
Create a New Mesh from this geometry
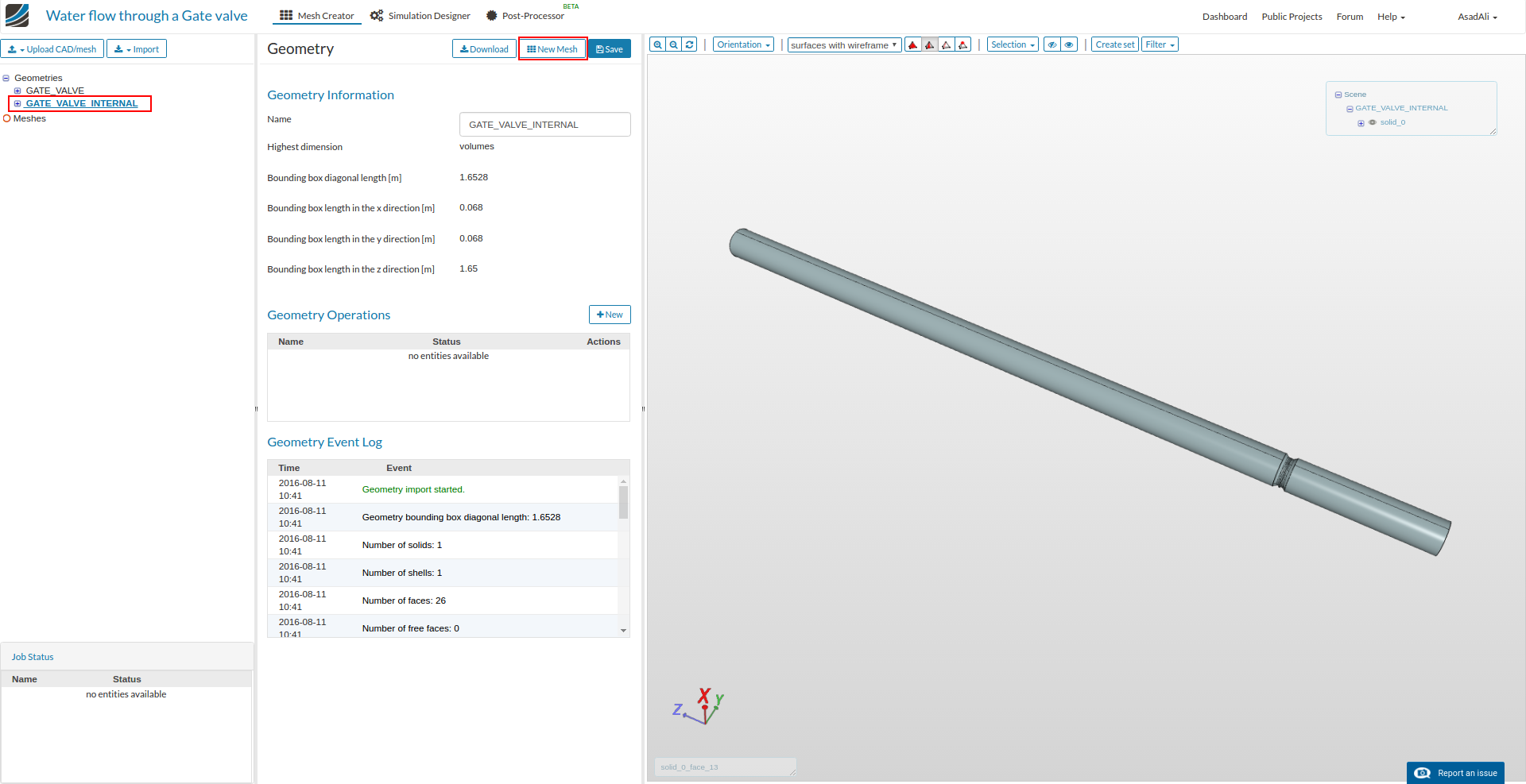click(x=552, y=49)
